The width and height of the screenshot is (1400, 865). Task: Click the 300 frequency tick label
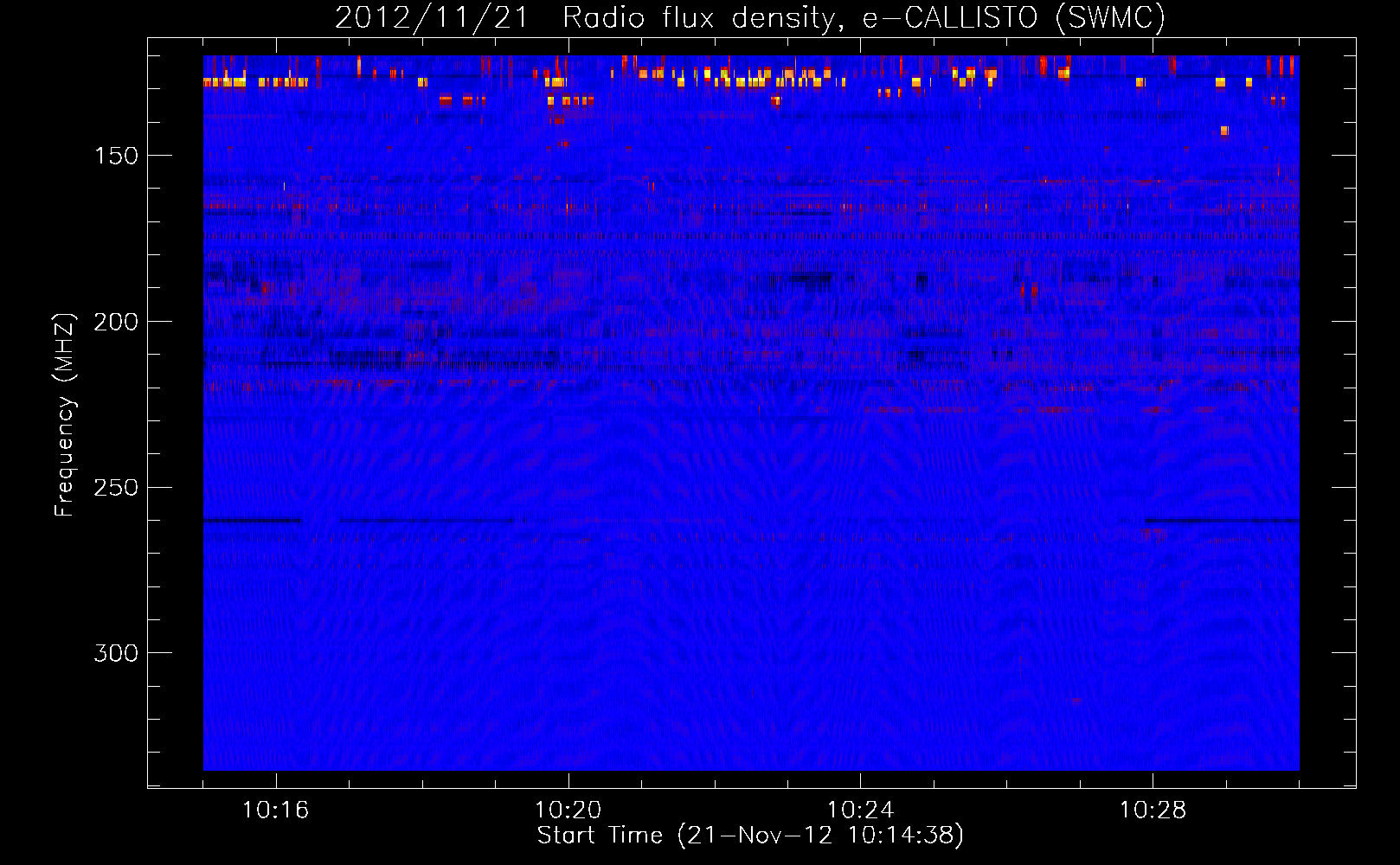tap(116, 653)
